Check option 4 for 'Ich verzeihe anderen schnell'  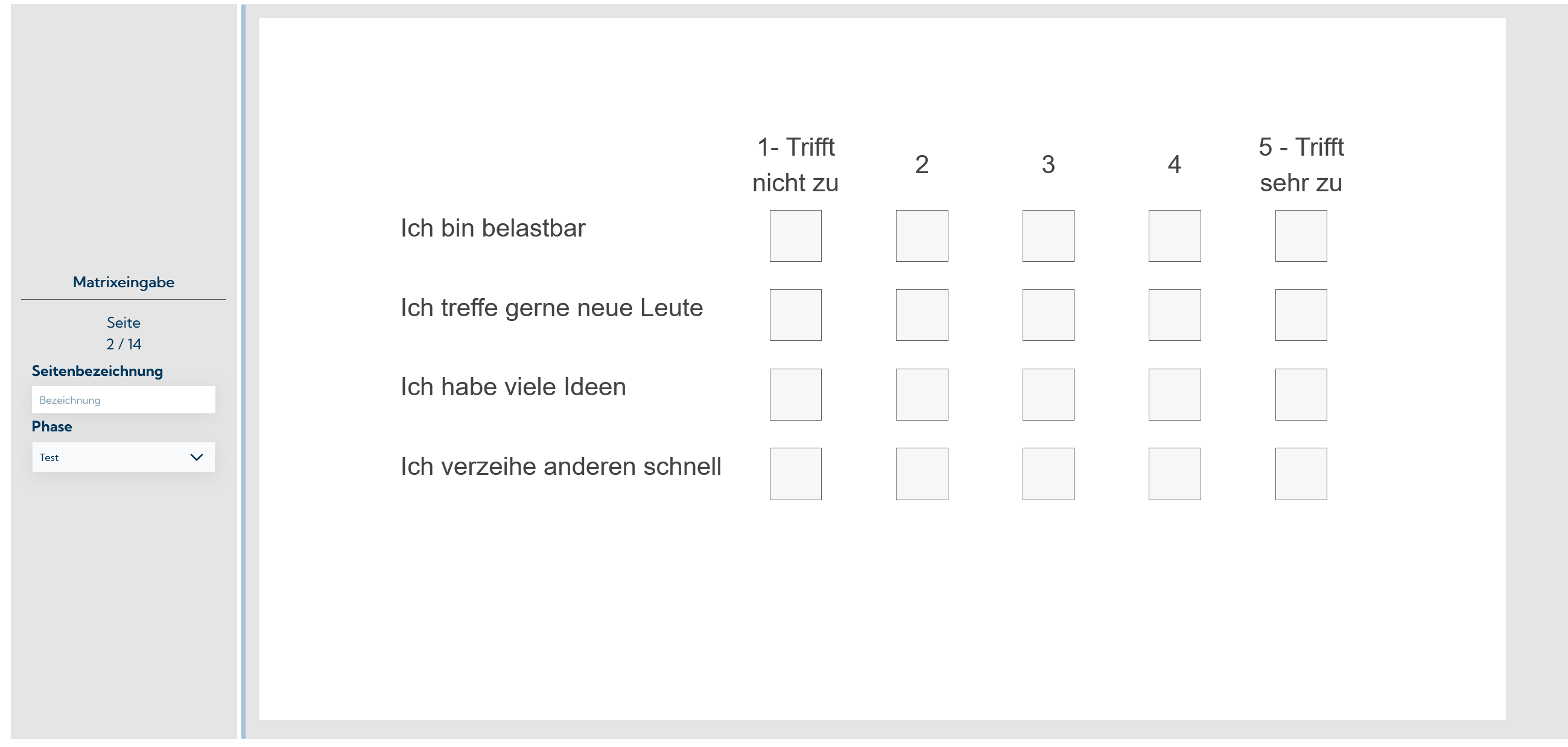click(1174, 474)
